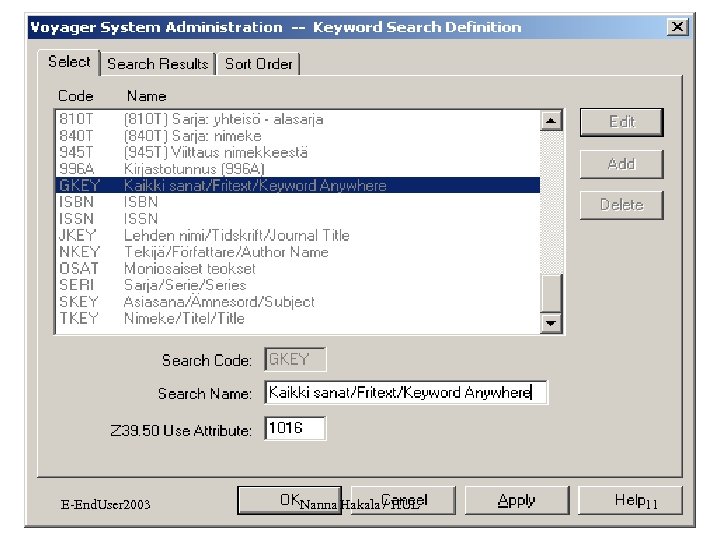Image resolution: width=720 pixels, height=540 pixels.
Task: Click the Add button
Action: pos(622,164)
